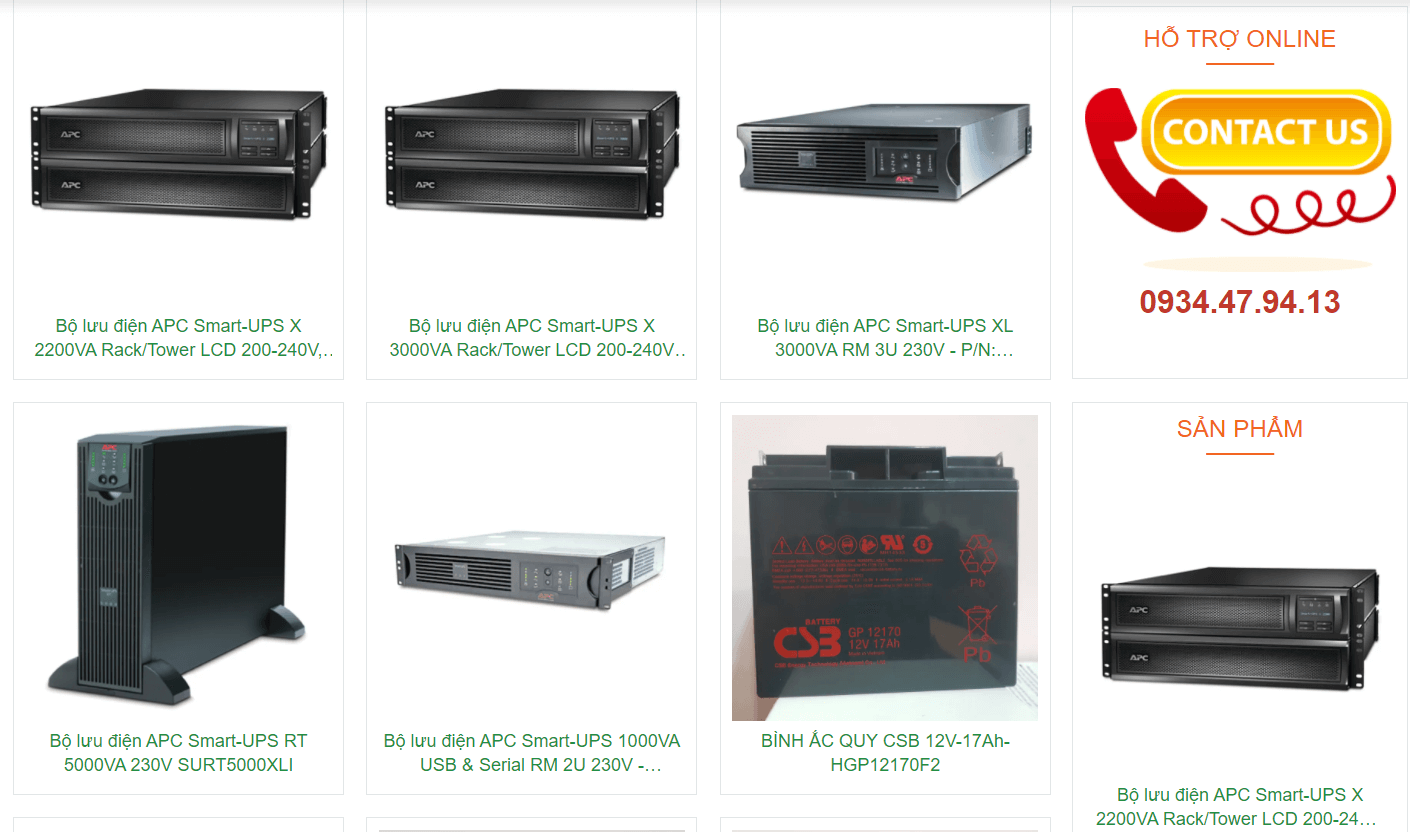Open APC Smart-UPS X 2200VA product image
This screenshot has width=1410, height=832.
click(178, 154)
